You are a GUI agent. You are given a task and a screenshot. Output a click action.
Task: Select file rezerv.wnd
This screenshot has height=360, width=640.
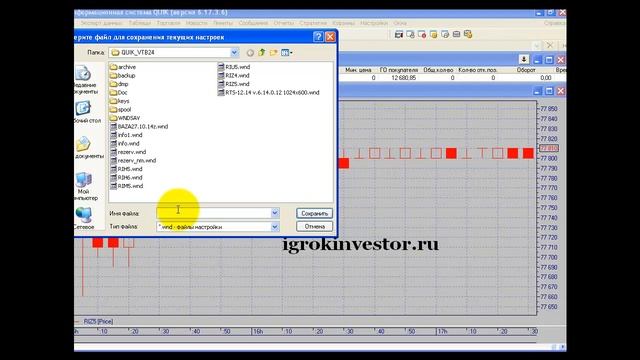coord(128,152)
